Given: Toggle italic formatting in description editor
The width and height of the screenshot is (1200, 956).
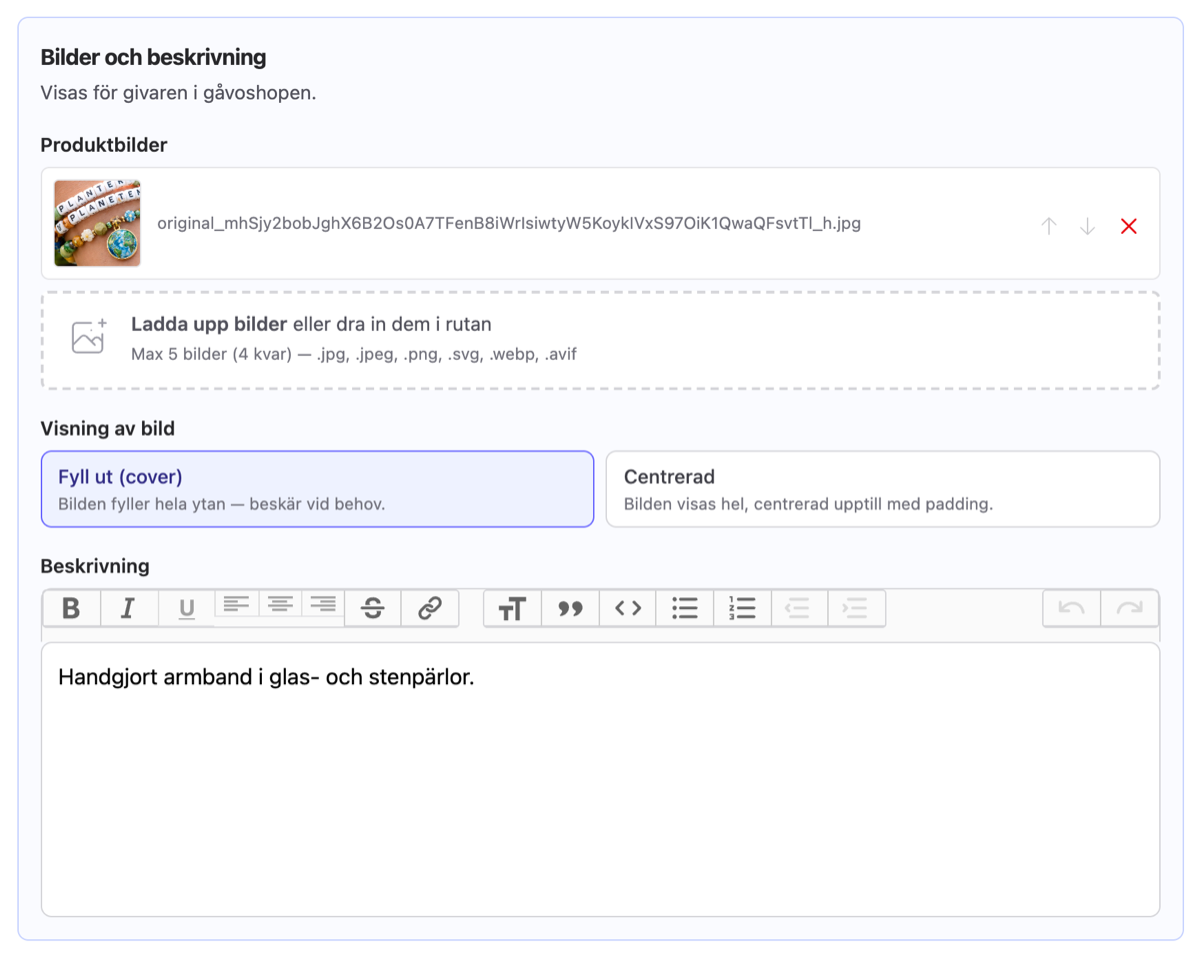Looking at the screenshot, I should (128, 608).
